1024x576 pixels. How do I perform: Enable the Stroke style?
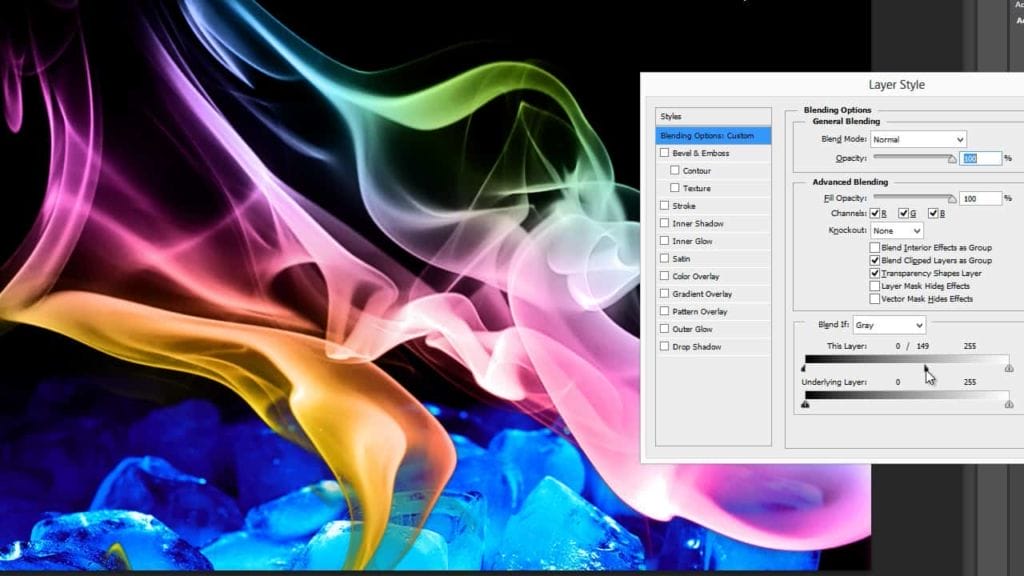(664, 205)
